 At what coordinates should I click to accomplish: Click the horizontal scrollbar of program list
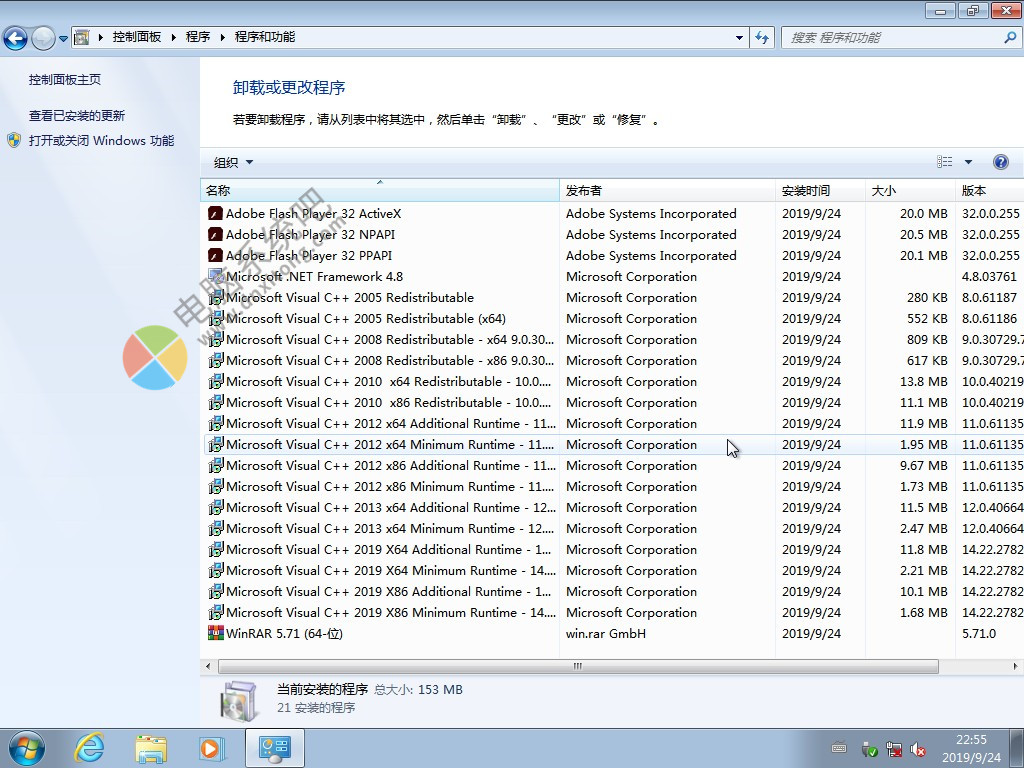[577, 666]
